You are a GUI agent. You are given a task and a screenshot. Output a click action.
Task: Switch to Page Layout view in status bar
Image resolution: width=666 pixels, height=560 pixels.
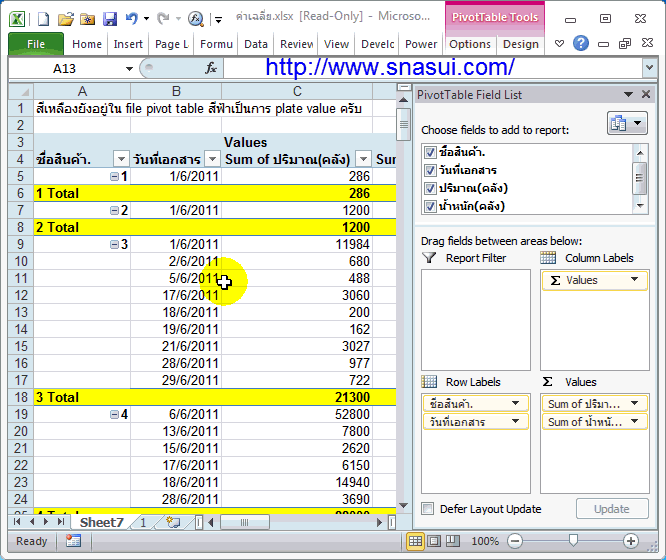[435, 541]
